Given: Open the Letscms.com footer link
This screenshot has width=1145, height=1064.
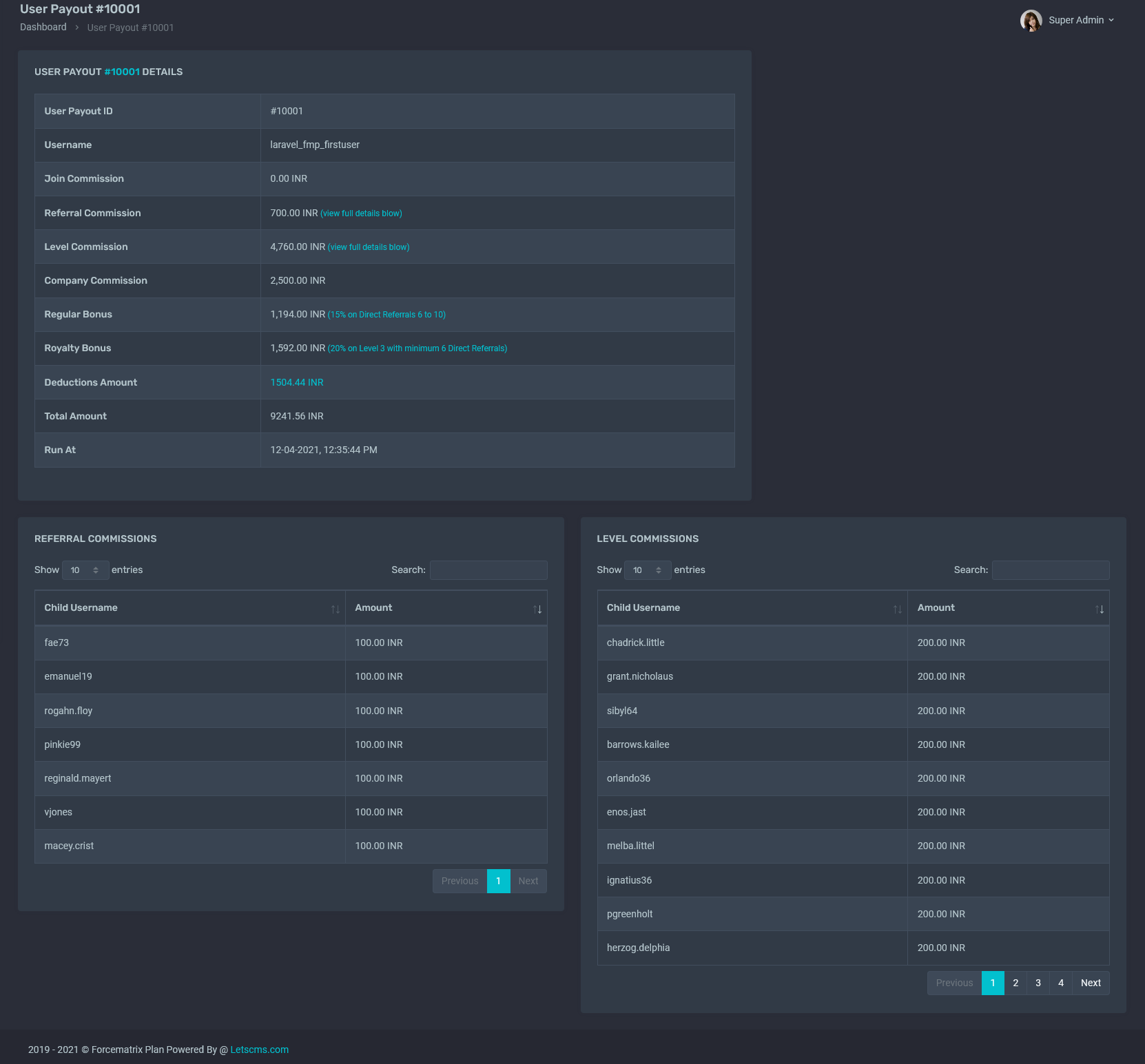Looking at the screenshot, I should coord(259,1050).
